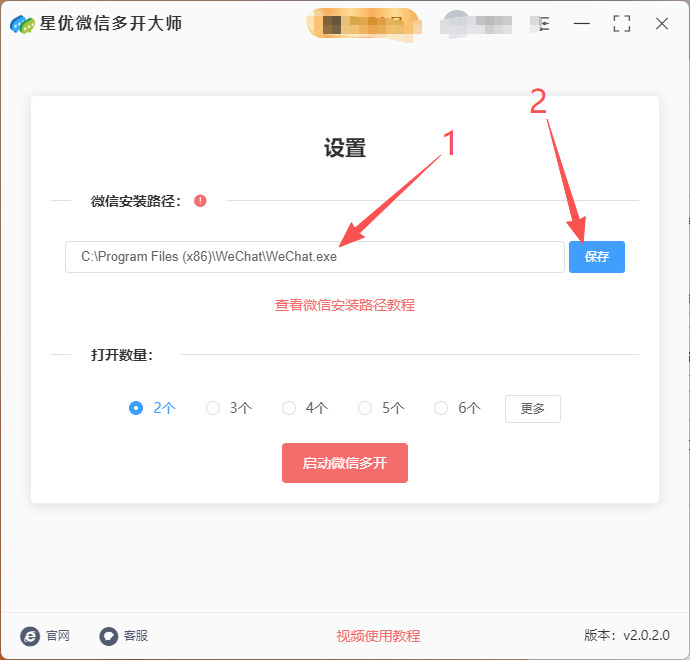Click the red warning info icon
This screenshot has height=660, width=690.
click(200, 201)
